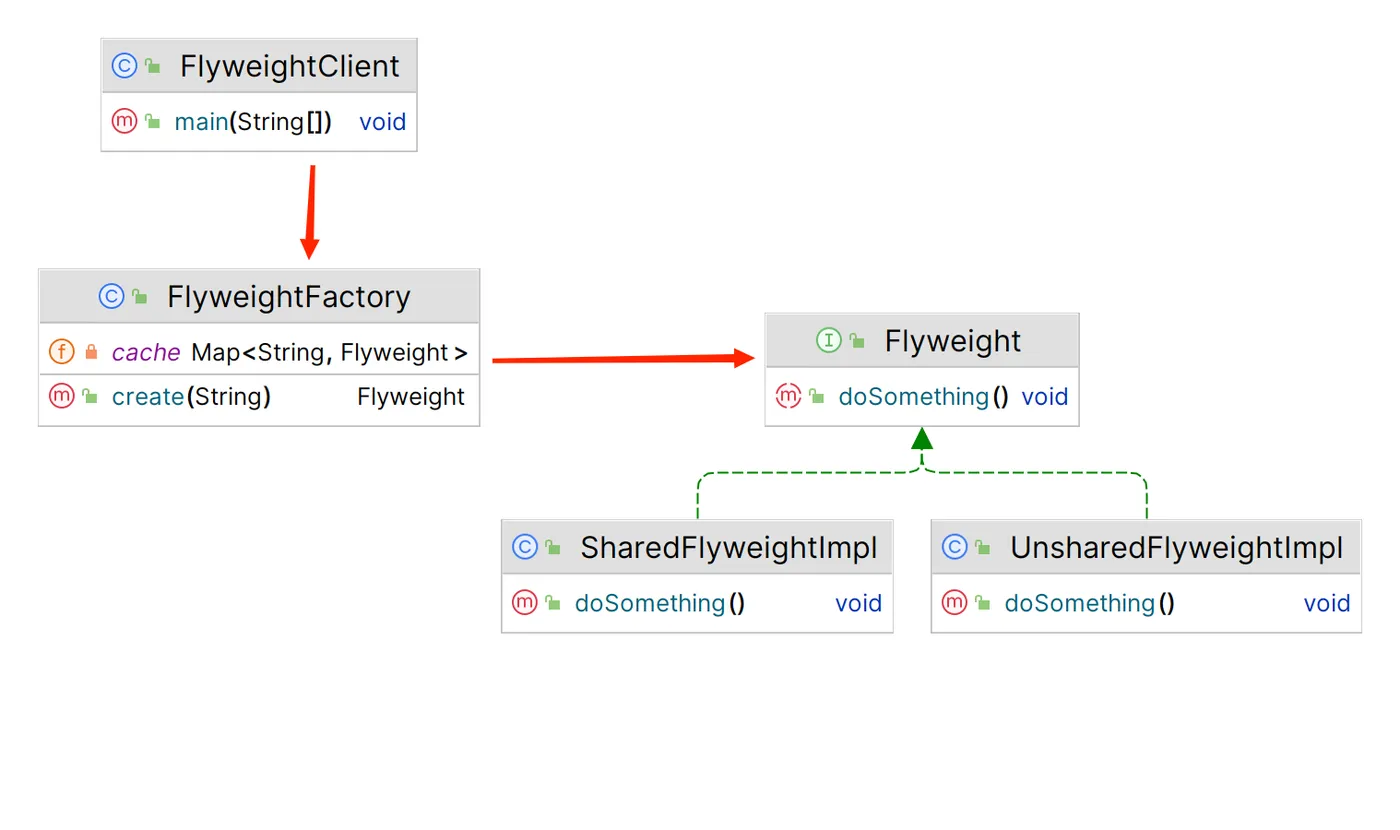
Task: Click the public lock icon in Flyweight interface row
Action: click(x=817, y=397)
